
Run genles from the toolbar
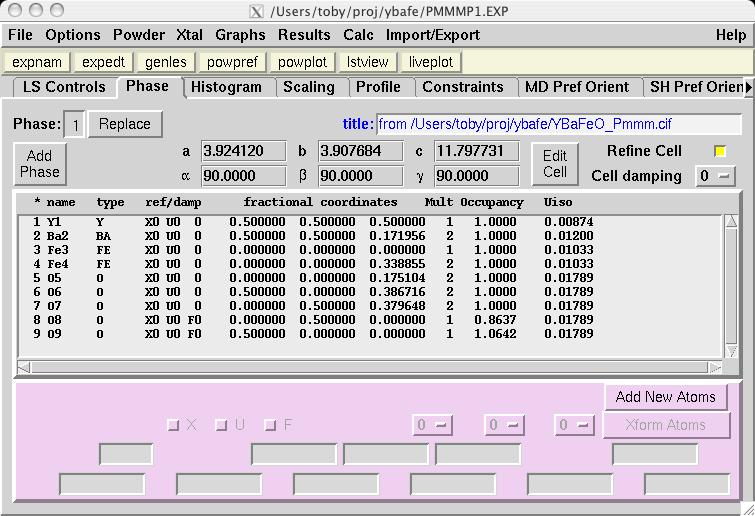[166, 62]
